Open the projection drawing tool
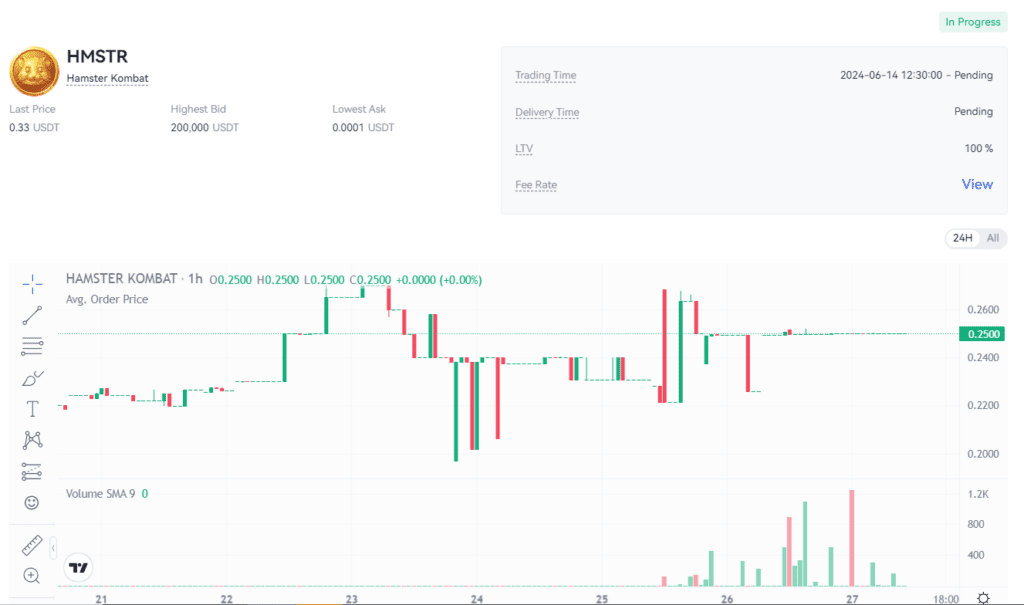This screenshot has width=1024, height=605. [31, 470]
